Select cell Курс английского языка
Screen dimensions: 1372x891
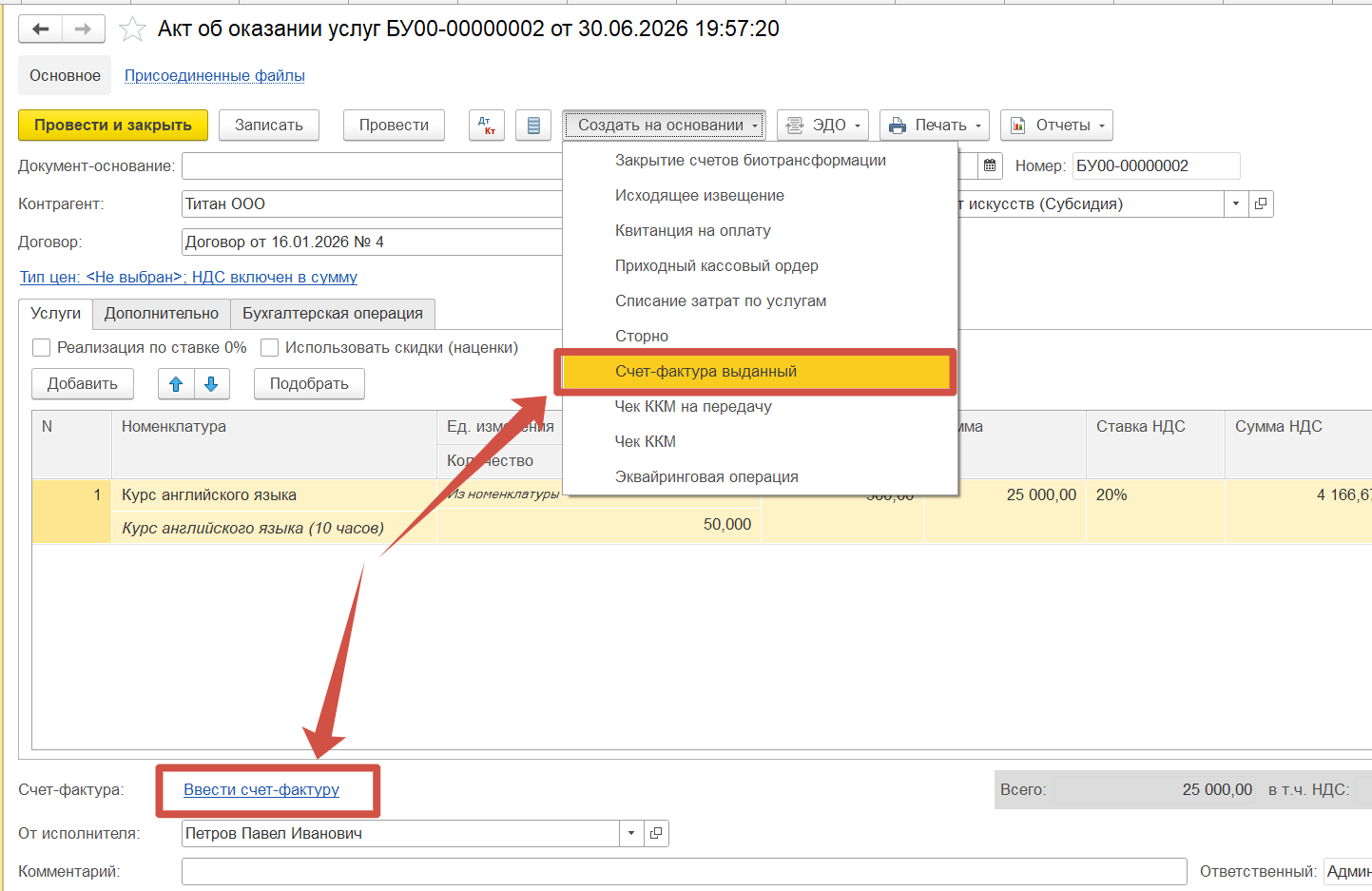click(x=274, y=495)
